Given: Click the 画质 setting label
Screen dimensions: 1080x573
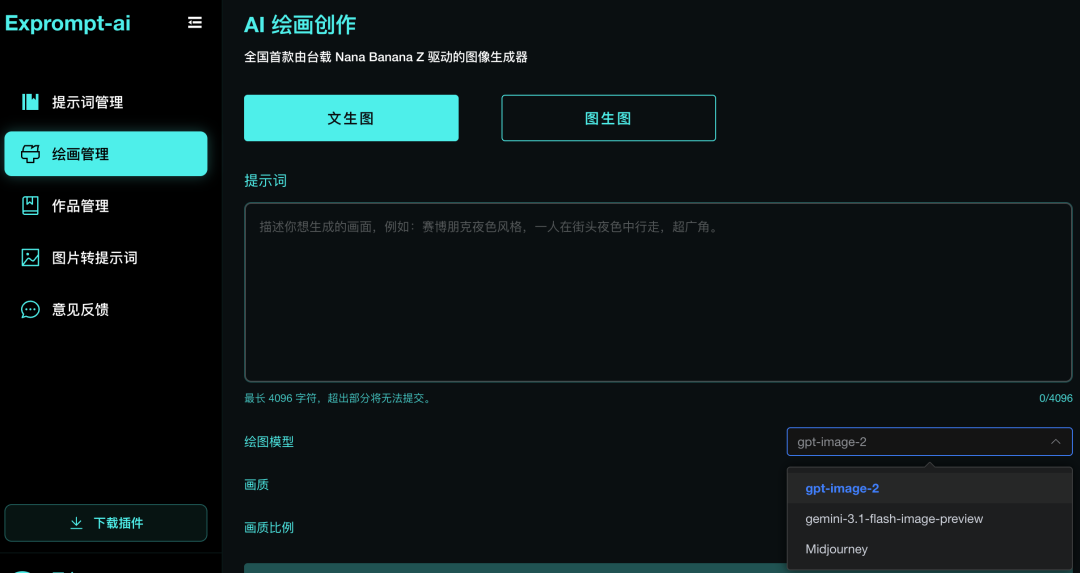Looking at the screenshot, I should (x=256, y=485).
